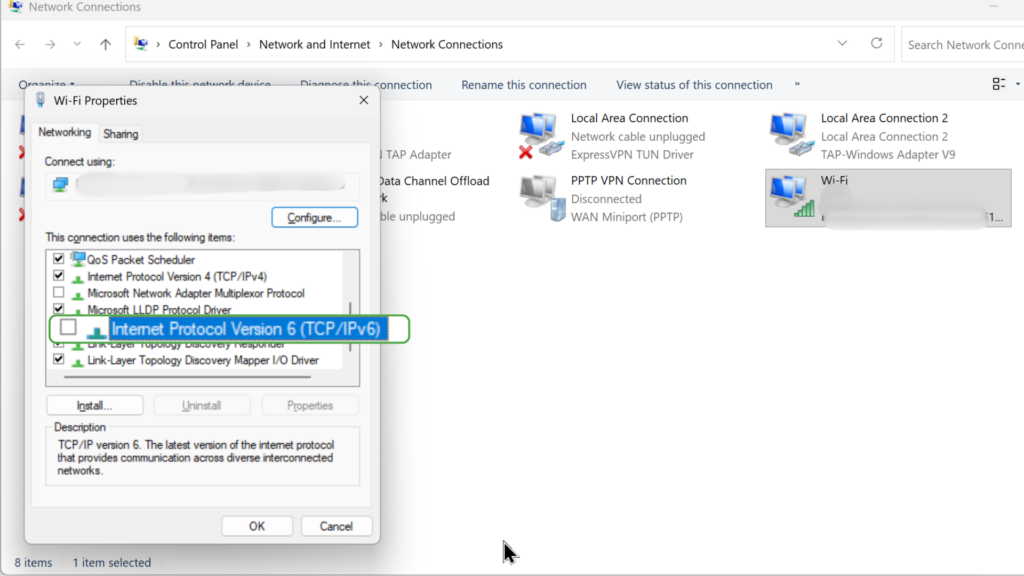Select Microsoft LLDP Protocol Driver row

(x=159, y=310)
